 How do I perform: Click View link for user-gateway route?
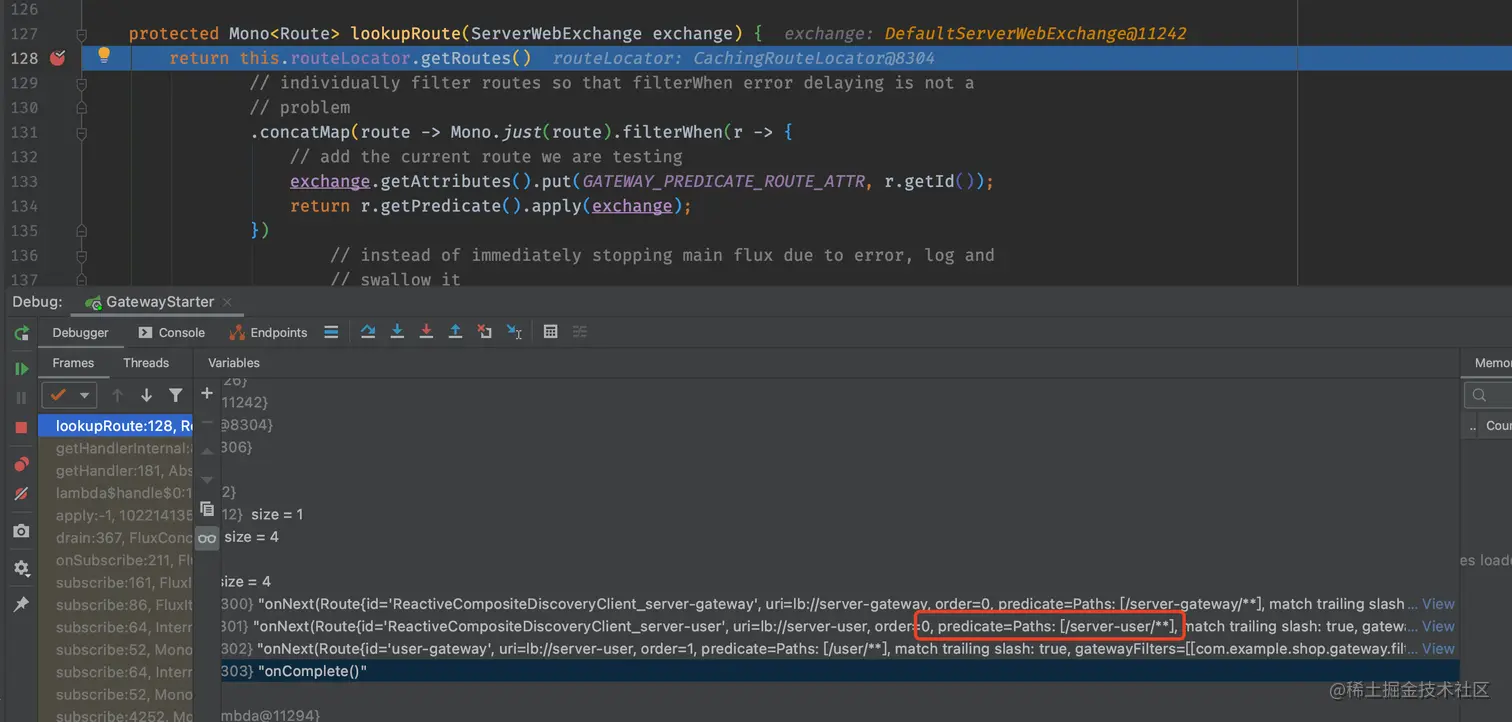pos(1438,649)
